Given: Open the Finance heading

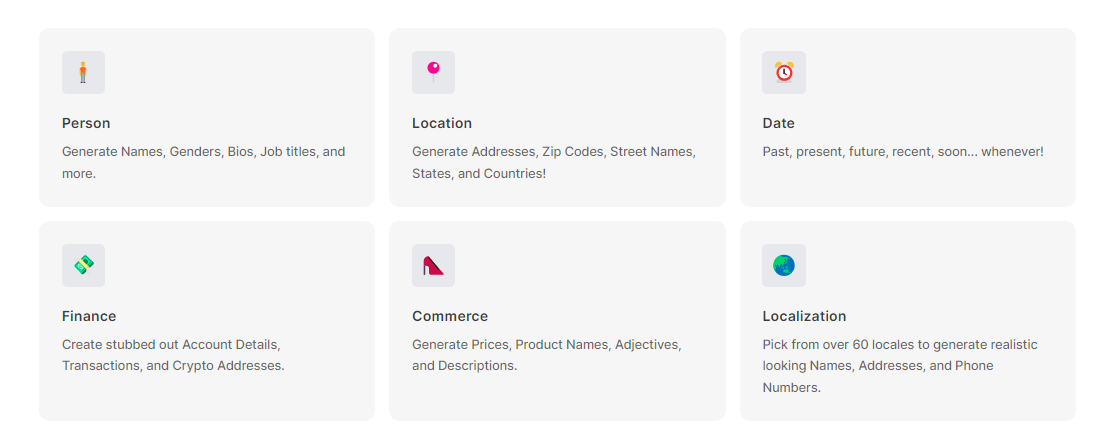Looking at the screenshot, I should click(89, 316).
